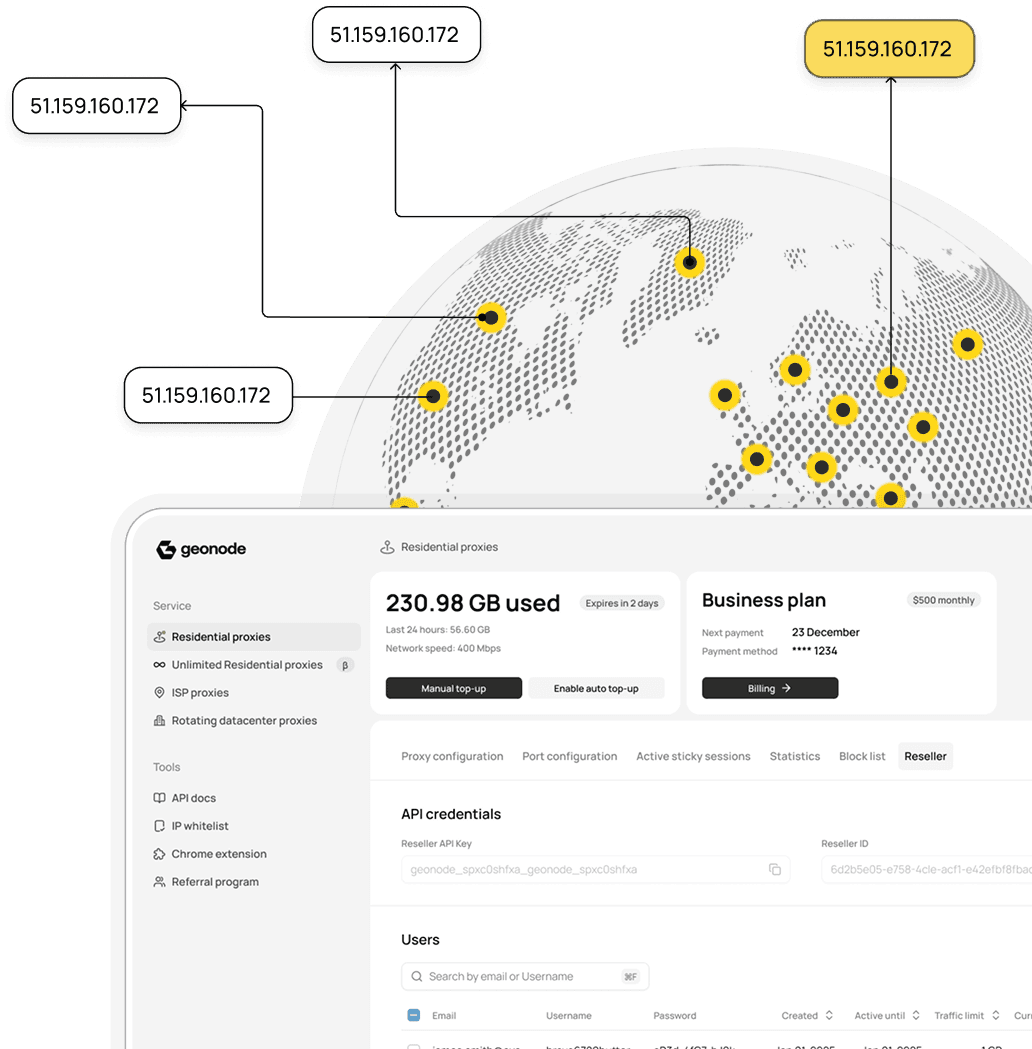Switch to the Port configuration tab
The image size is (1032, 1049).
570,757
